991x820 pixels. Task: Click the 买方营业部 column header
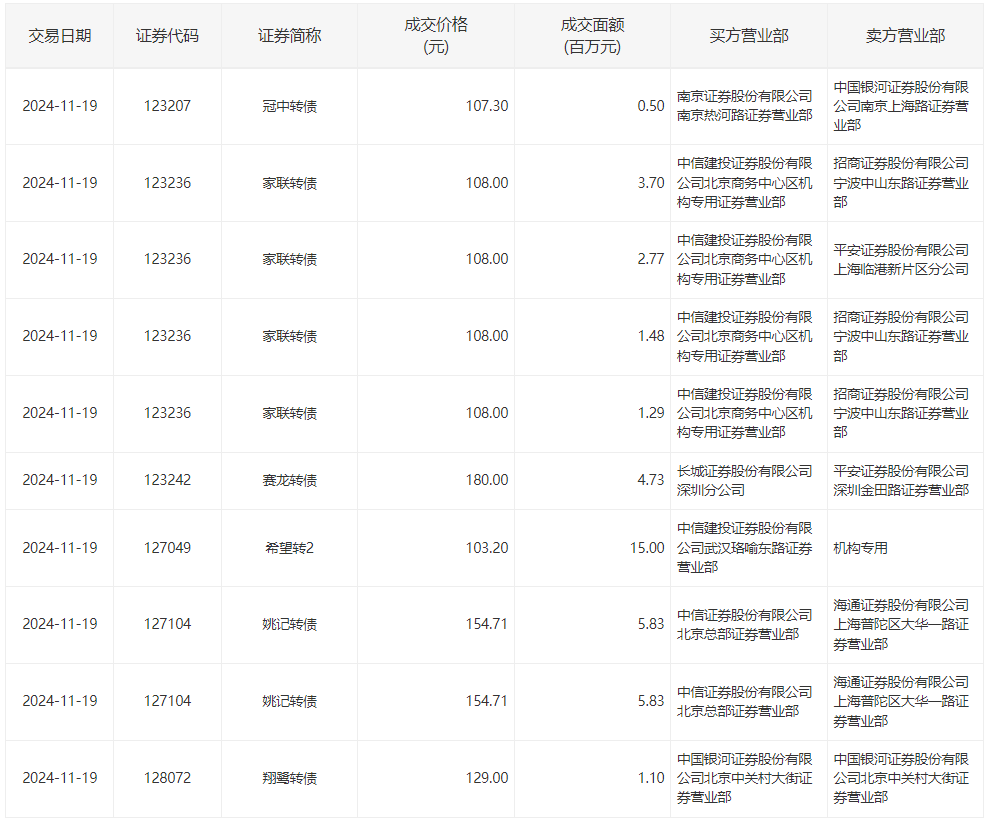(749, 36)
